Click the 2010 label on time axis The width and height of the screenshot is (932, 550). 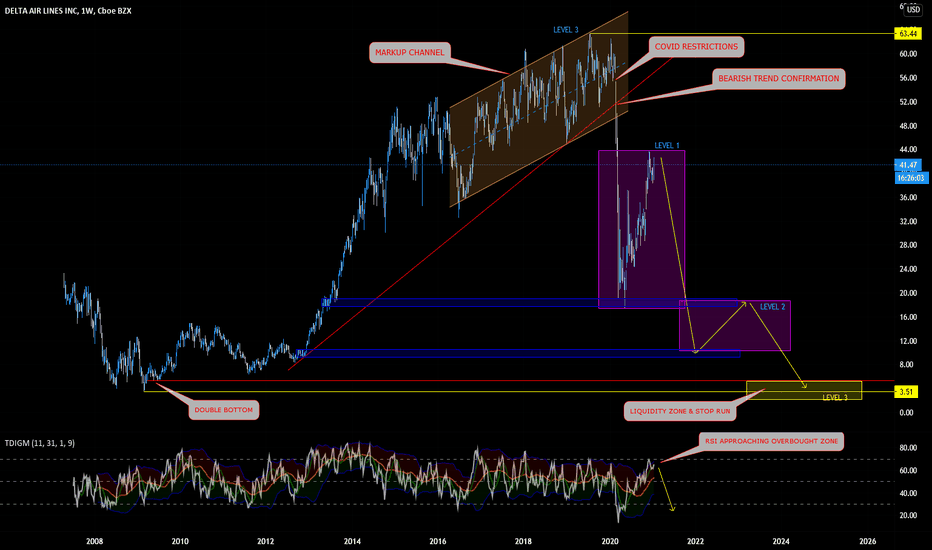(180, 541)
